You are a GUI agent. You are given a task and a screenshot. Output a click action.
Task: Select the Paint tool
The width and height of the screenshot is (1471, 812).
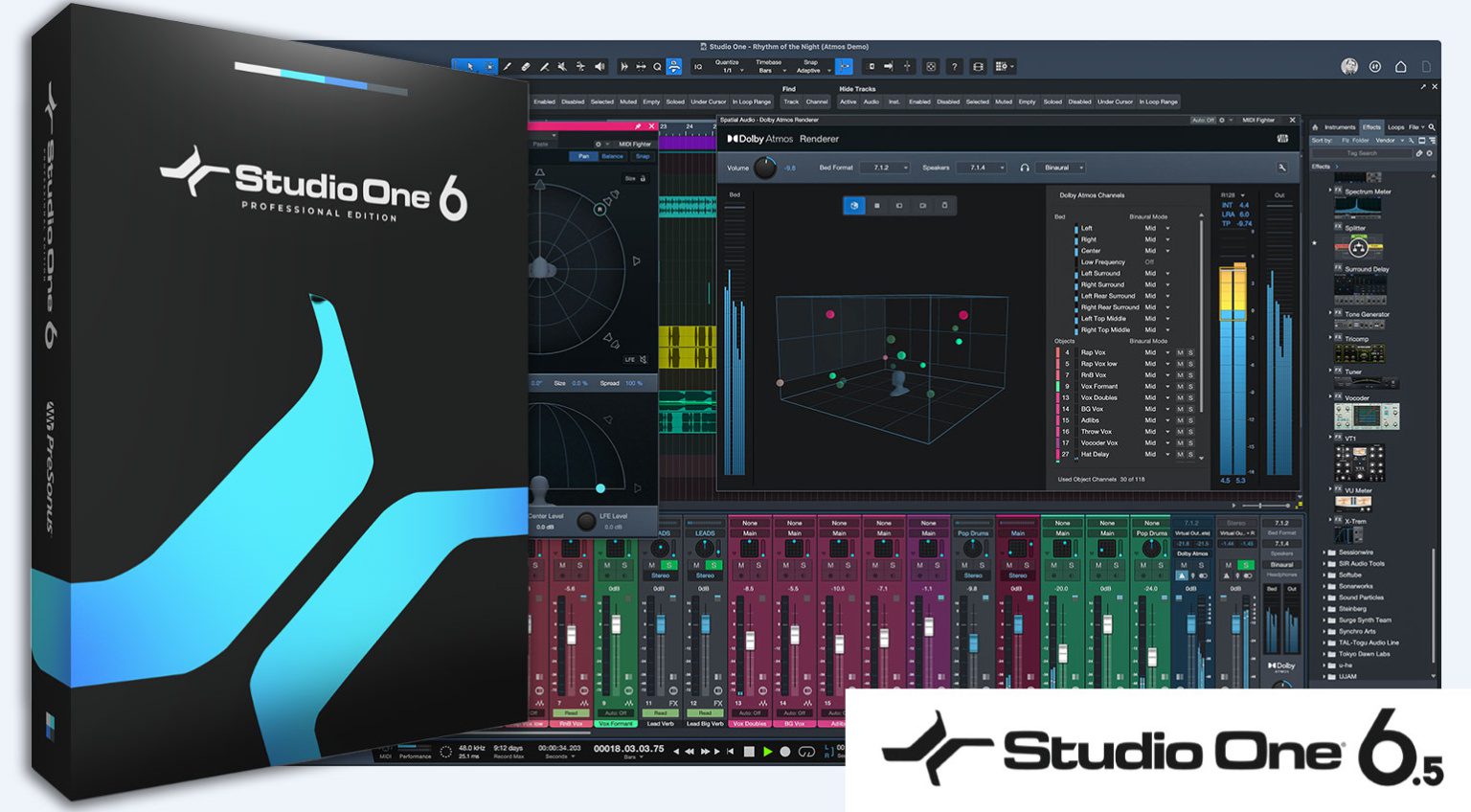(508, 66)
